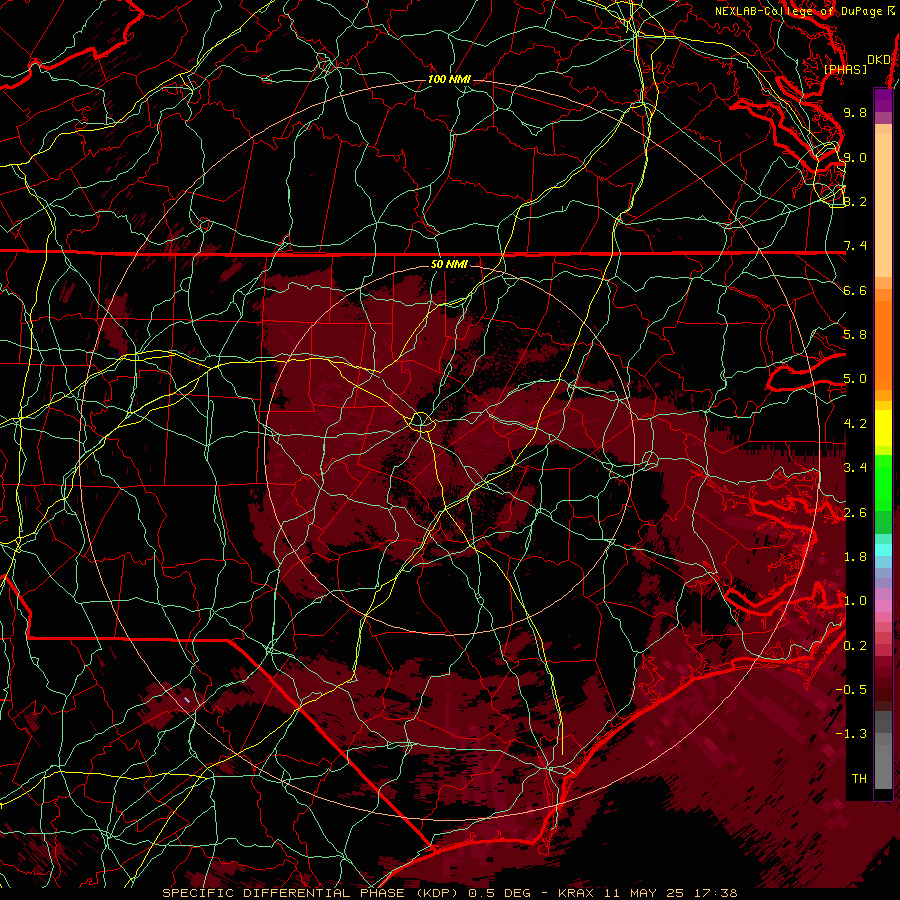Click the KRAX radar site identifier

click(577, 893)
